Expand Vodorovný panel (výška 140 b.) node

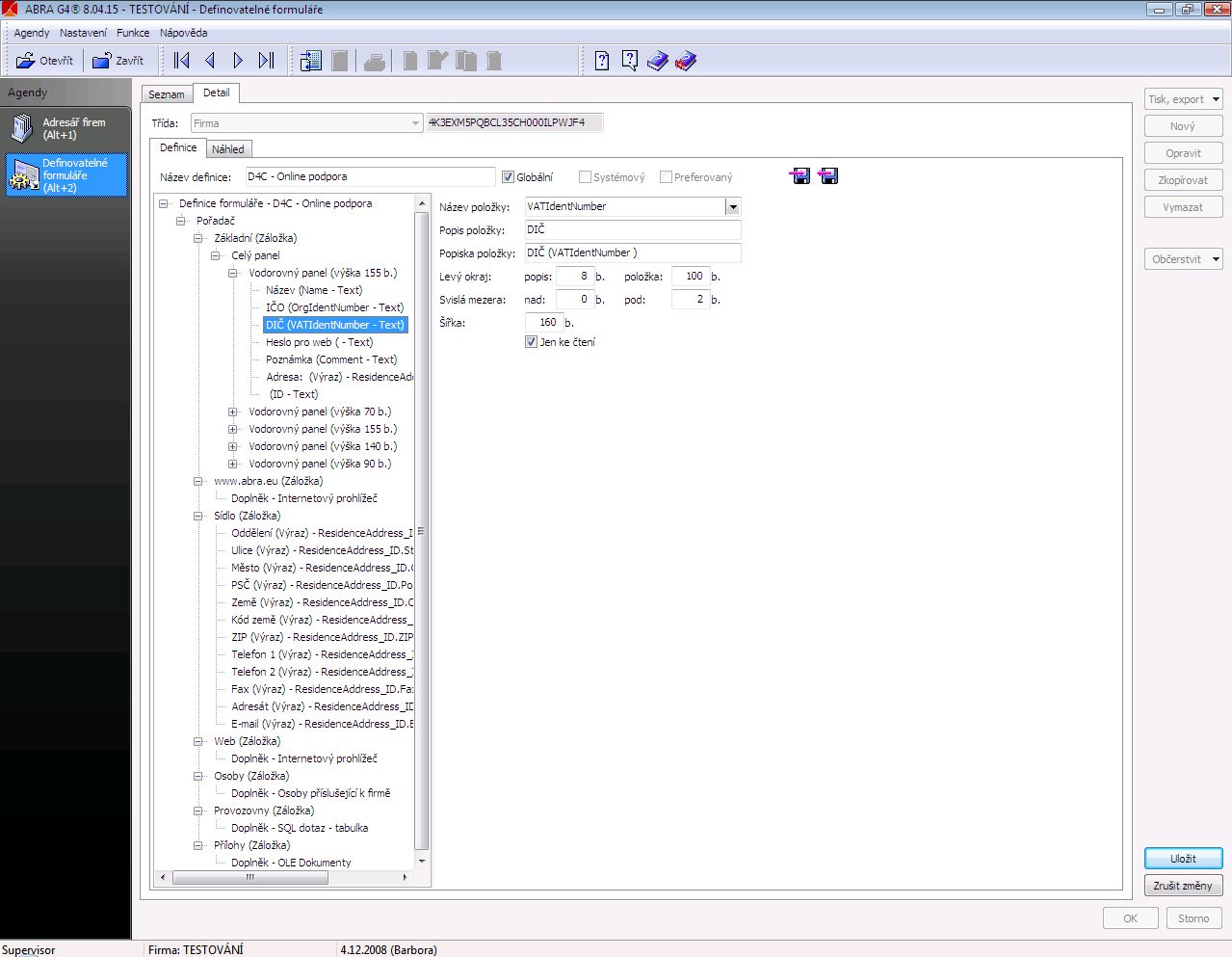tap(232, 447)
